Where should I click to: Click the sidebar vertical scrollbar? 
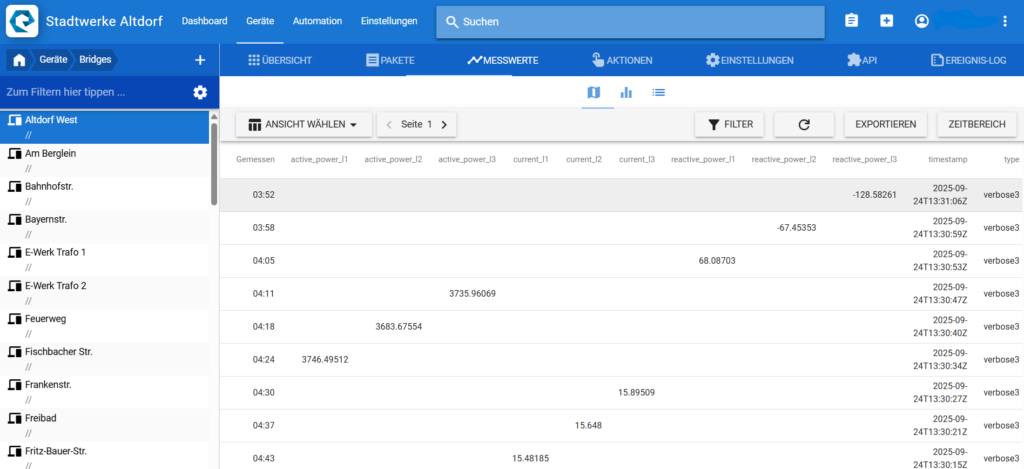point(214,163)
